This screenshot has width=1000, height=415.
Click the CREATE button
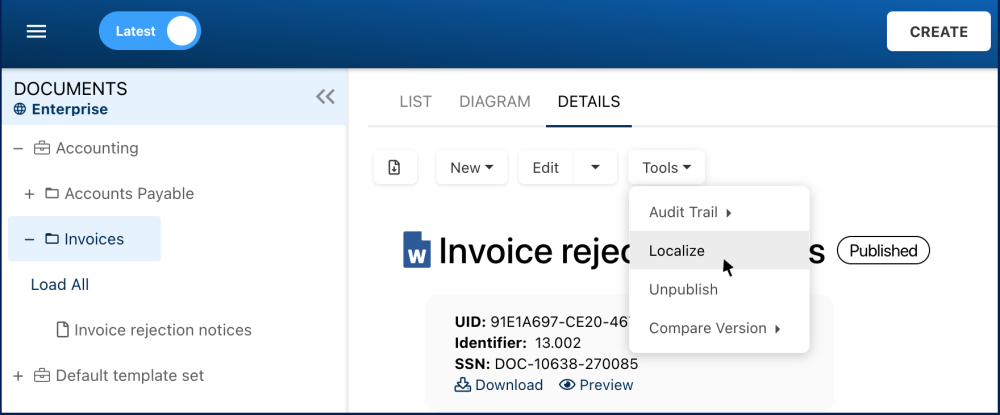[x=938, y=31]
